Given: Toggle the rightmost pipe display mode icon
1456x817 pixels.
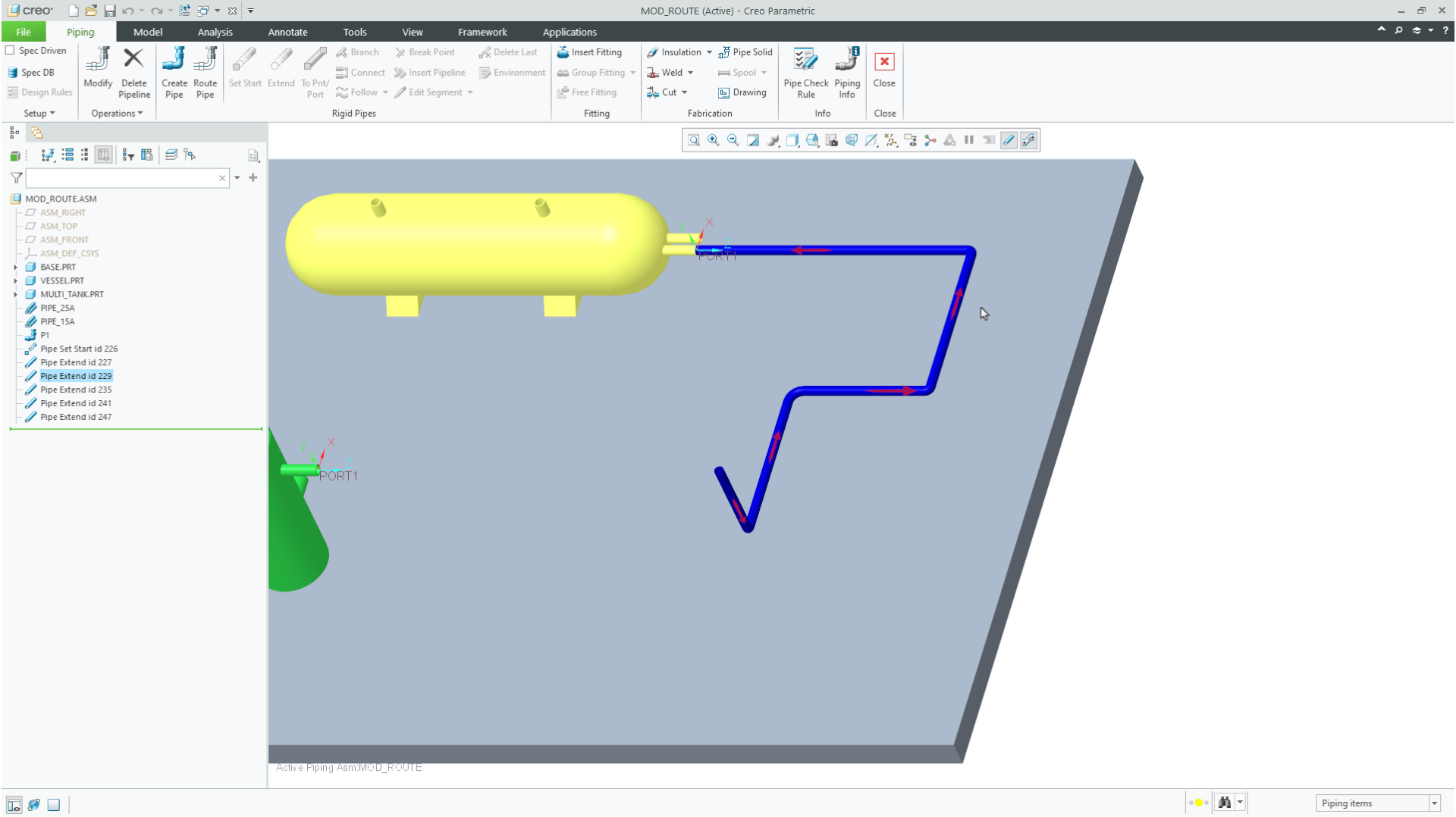Looking at the screenshot, I should pyautogui.click(x=1028, y=140).
